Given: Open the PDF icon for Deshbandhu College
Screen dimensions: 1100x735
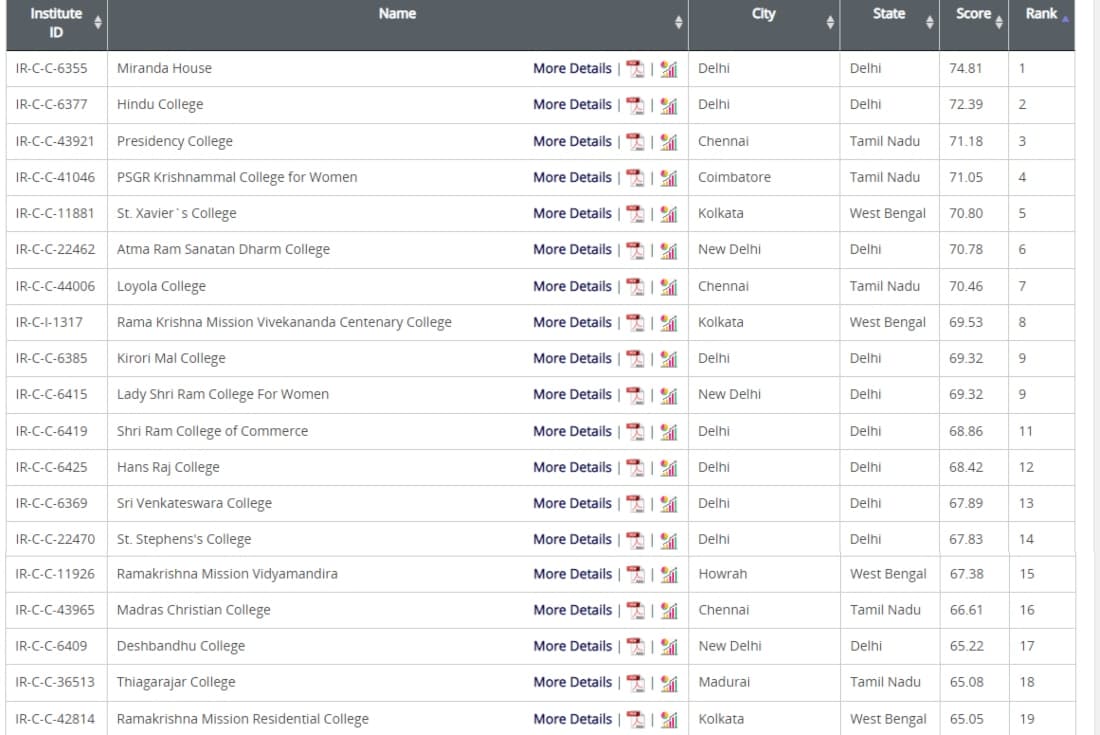Looking at the screenshot, I should (635, 647).
